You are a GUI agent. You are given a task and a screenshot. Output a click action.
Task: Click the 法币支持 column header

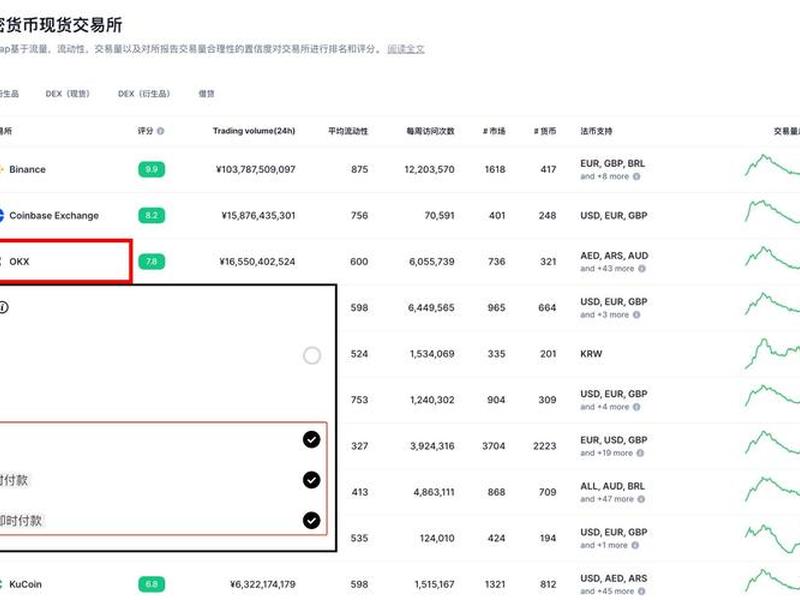click(x=596, y=131)
